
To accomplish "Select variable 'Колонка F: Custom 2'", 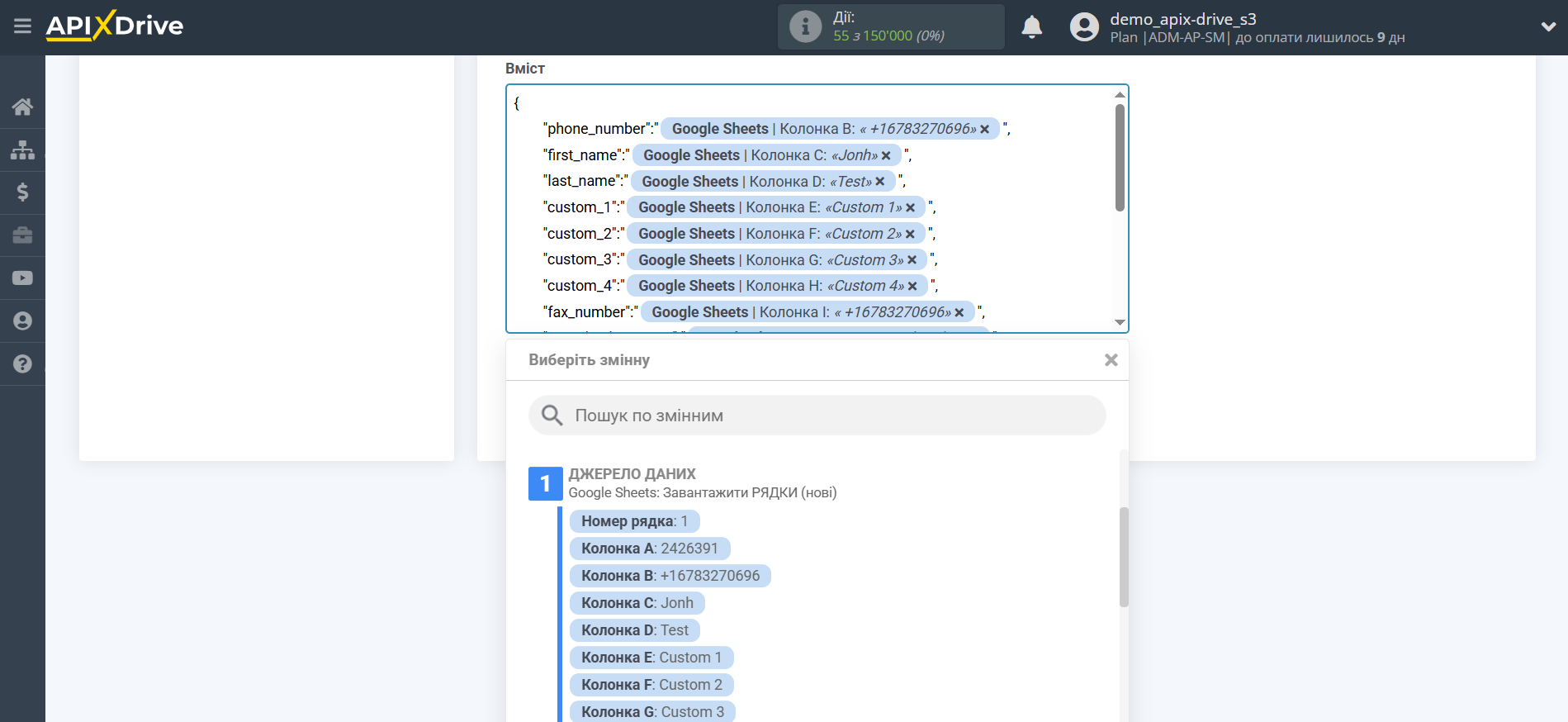I will (651, 685).
